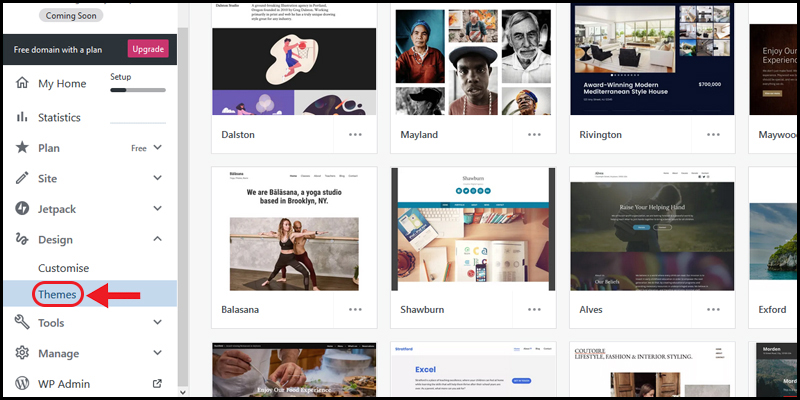
Task: Open the Rivington theme options ellipsis
Action: (713, 135)
